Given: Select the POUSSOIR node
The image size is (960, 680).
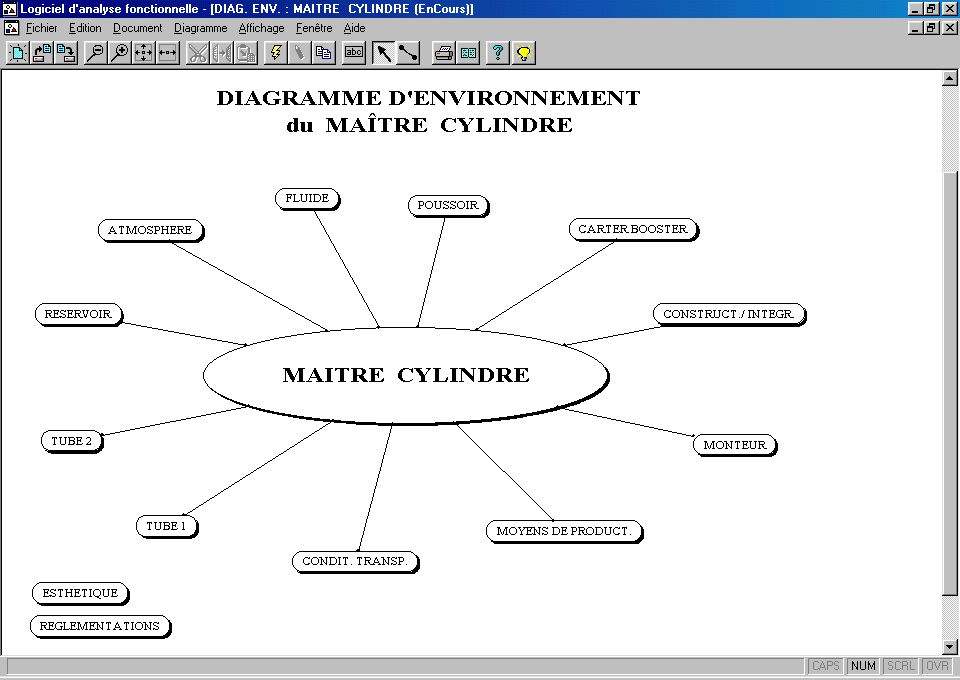Looking at the screenshot, I should click(x=448, y=205).
